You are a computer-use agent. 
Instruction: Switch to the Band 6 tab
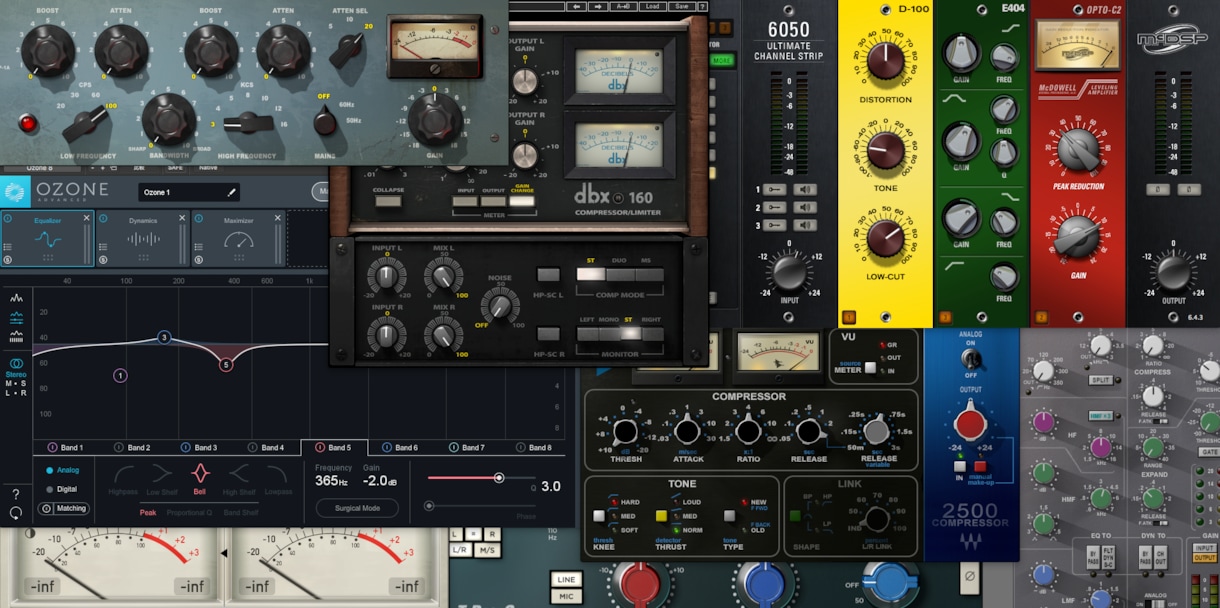point(399,448)
